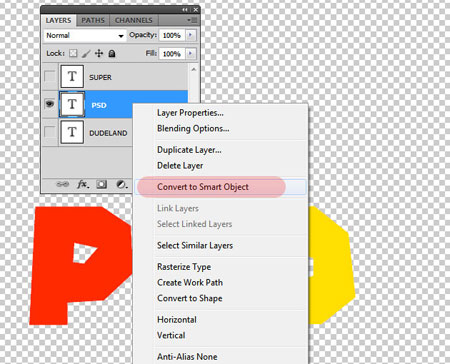Create adjustment layer via half-circle icon
The image size is (450, 364).
coord(122,184)
